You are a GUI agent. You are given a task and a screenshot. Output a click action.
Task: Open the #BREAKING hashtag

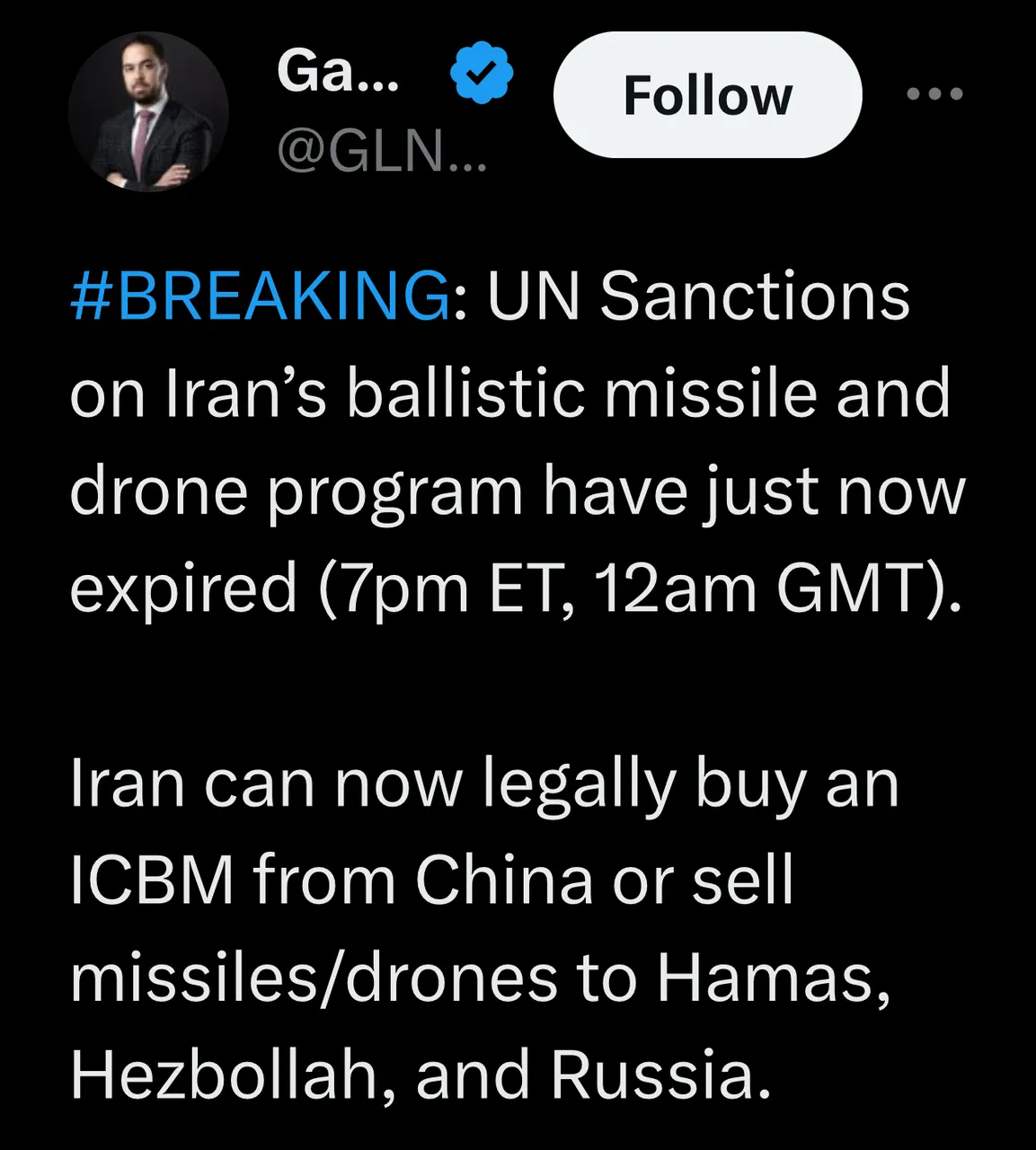[260, 296]
